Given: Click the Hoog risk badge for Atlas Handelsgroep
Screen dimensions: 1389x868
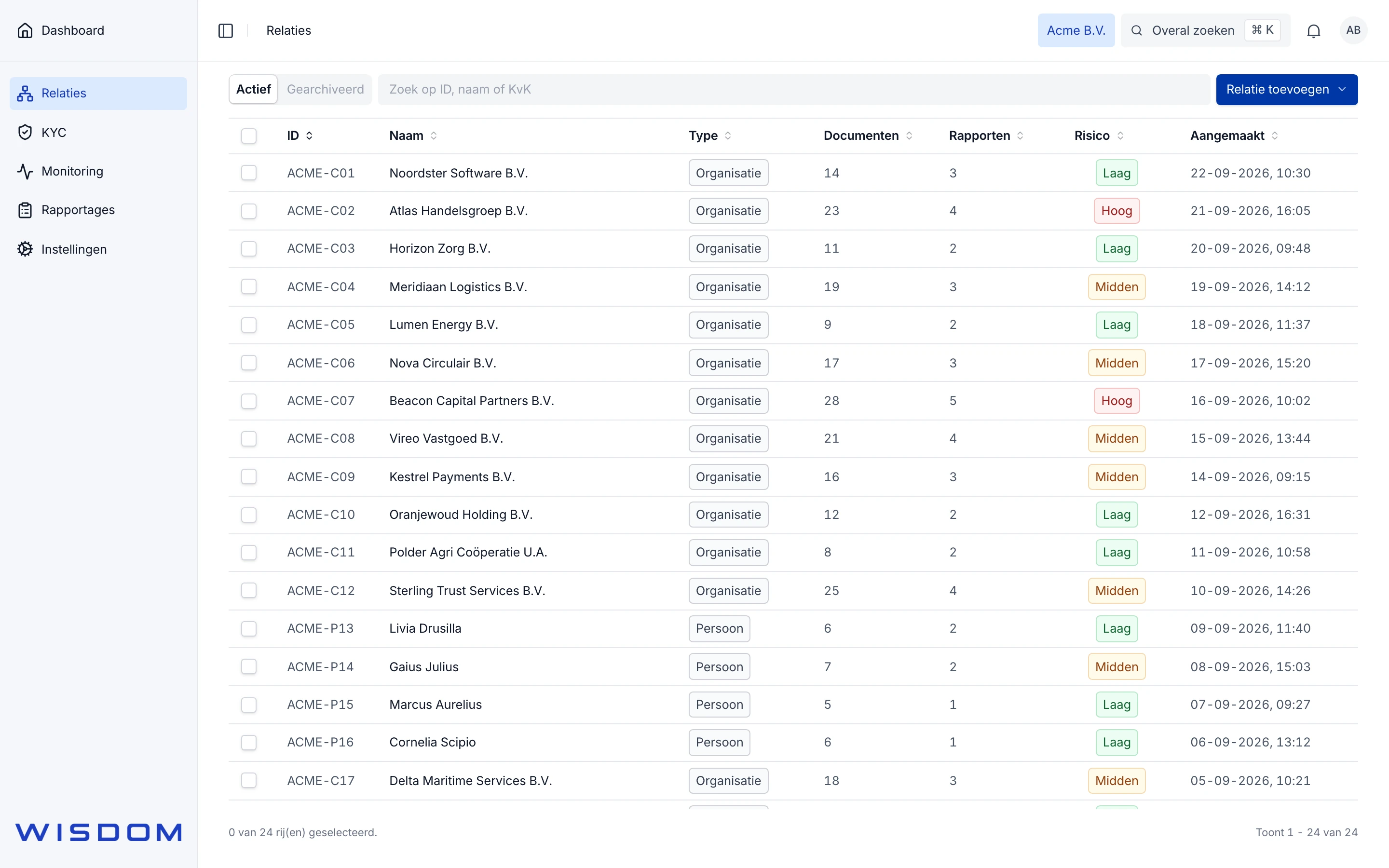Looking at the screenshot, I should [x=1116, y=211].
